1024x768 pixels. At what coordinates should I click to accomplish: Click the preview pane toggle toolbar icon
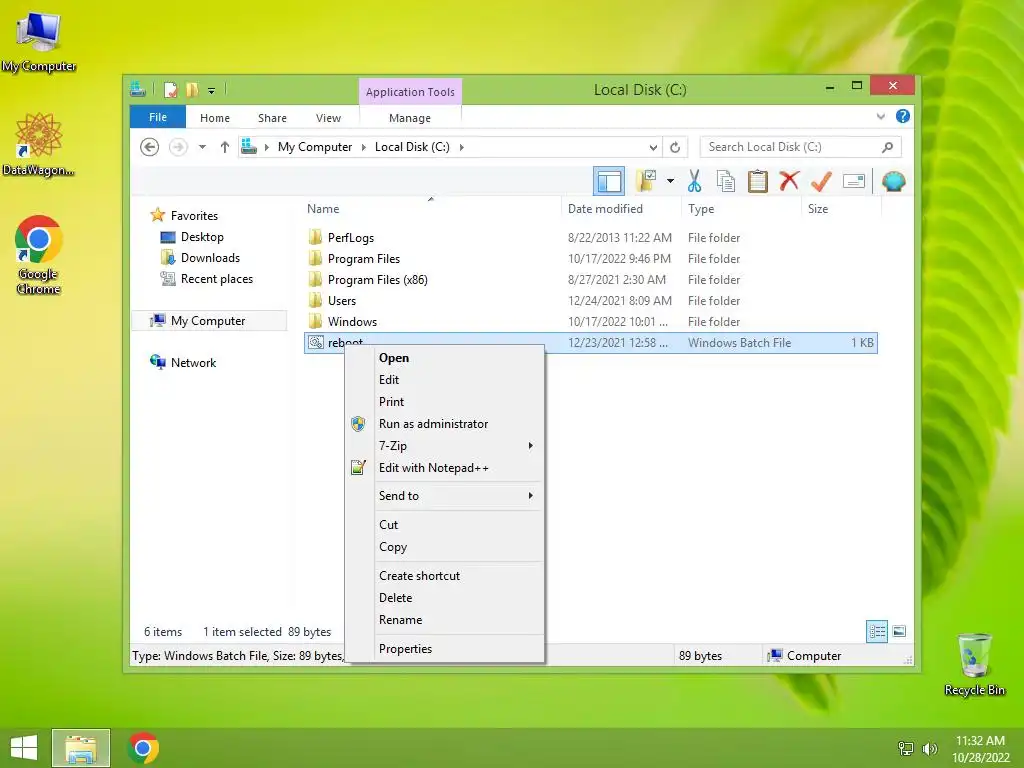pos(609,182)
